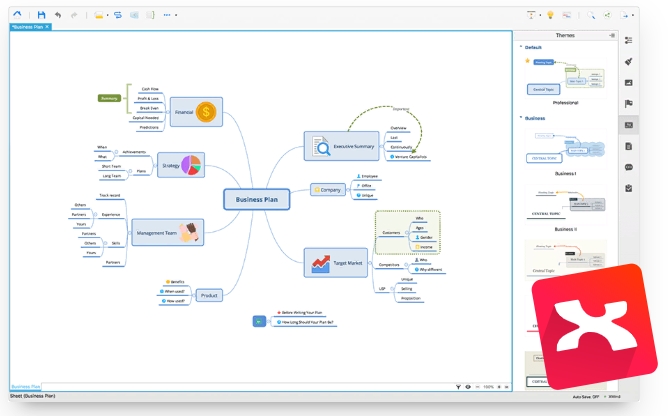Select the Product topic node
Image resolution: width=668 pixels, height=416 pixels.
click(x=209, y=295)
